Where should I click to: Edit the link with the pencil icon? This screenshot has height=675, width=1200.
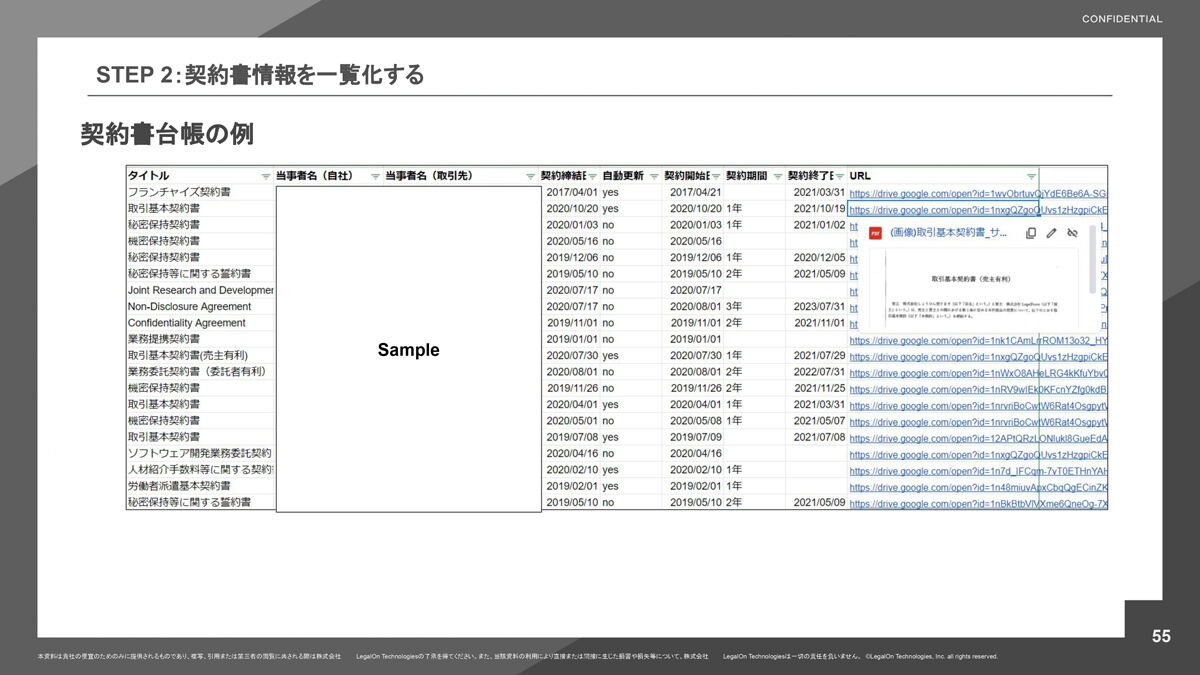coord(1051,233)
